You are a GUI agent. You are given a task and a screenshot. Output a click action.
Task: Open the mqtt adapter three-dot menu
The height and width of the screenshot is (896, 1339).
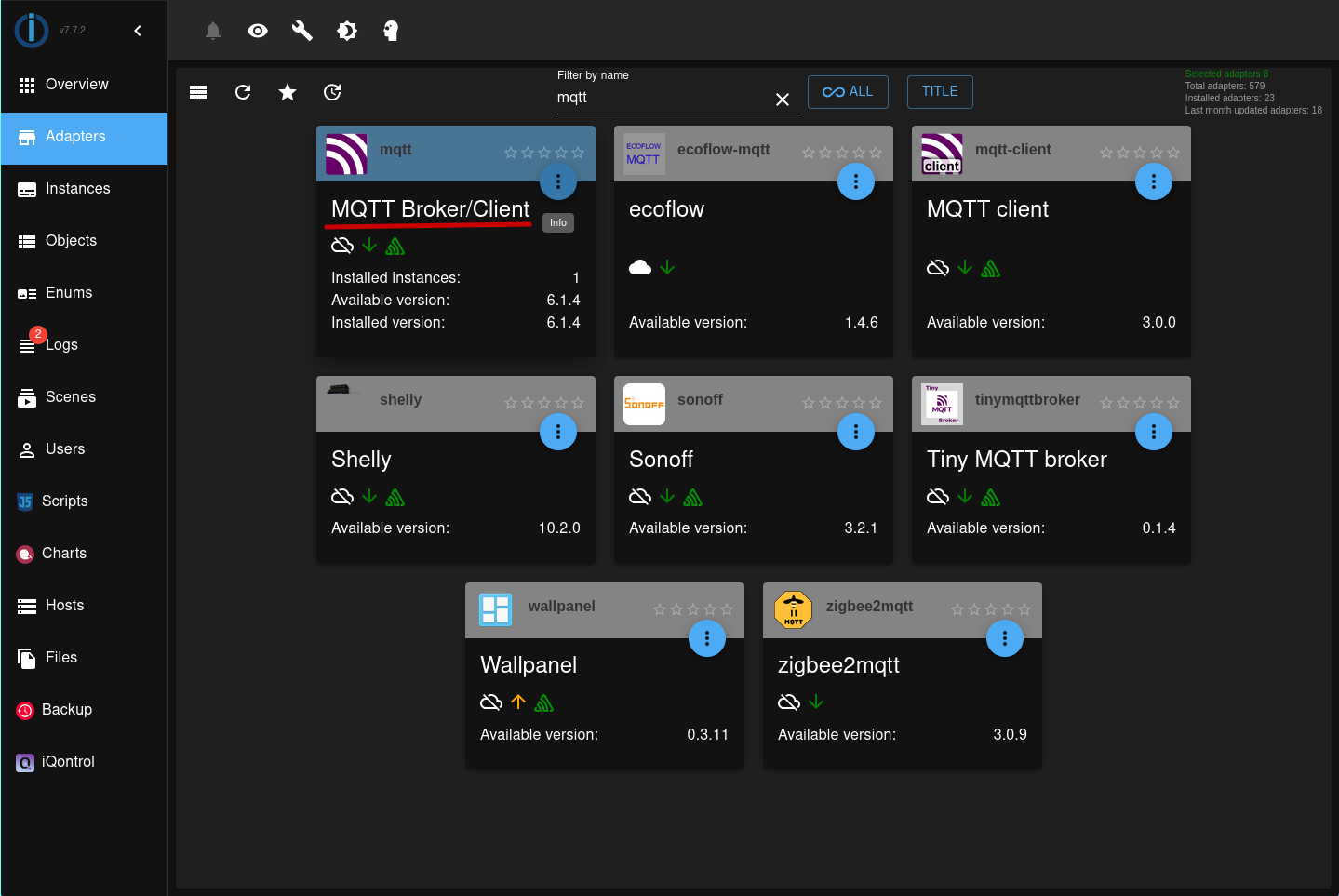point(558,181)
